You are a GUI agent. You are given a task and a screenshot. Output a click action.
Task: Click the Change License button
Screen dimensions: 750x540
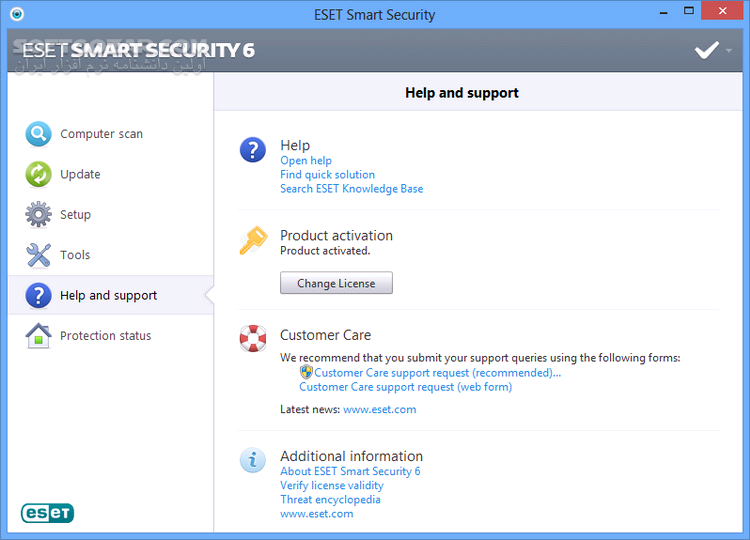(x=336, y=283)
